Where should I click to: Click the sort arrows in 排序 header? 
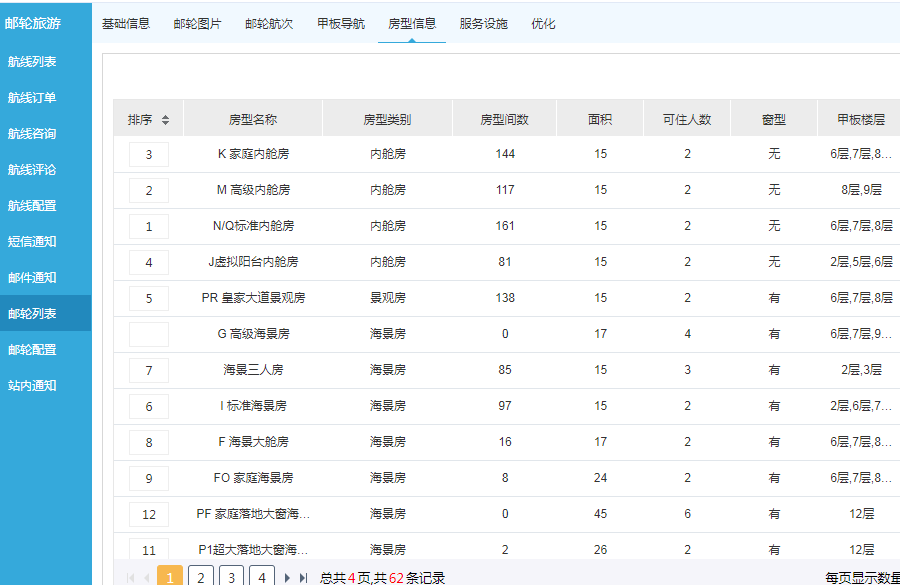(x=165, y=120)
